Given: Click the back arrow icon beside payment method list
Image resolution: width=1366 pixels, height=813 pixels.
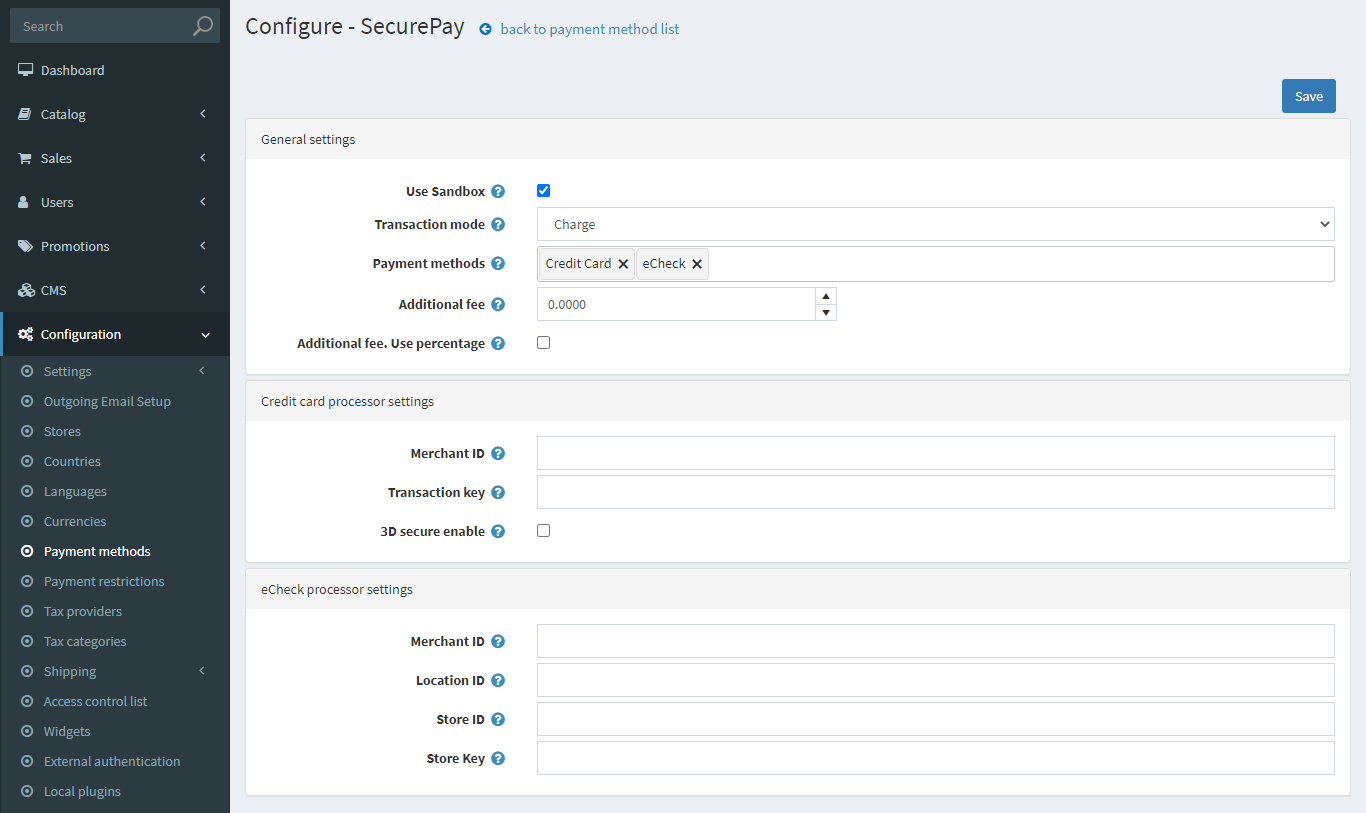Looking at the screenshot, I should coord(486,29).
